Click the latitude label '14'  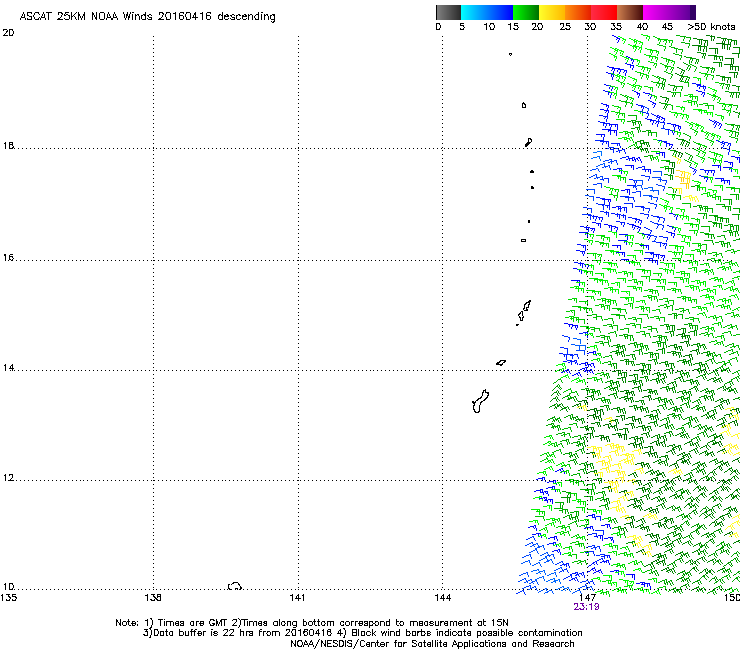tap(8, 368)
